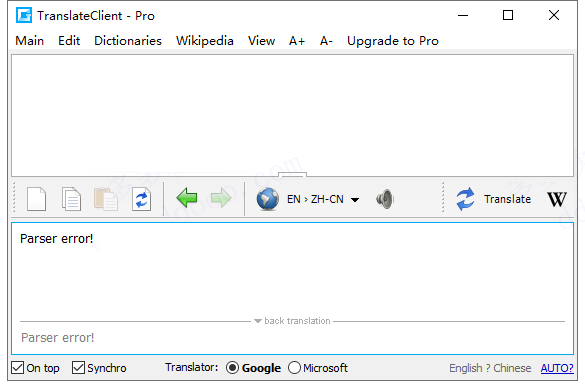Screen dimensions: 585x388
Task: Click the Parser error! translation result text
Action: tap(56, 239)
